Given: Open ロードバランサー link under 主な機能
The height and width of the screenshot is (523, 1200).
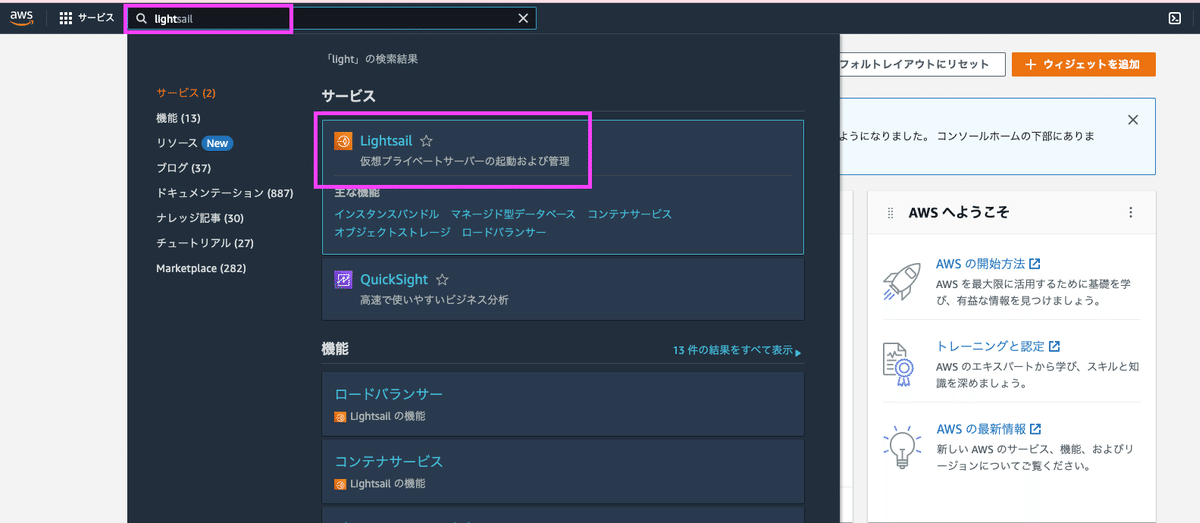Looking at the screenshot, I should [504, 232].
